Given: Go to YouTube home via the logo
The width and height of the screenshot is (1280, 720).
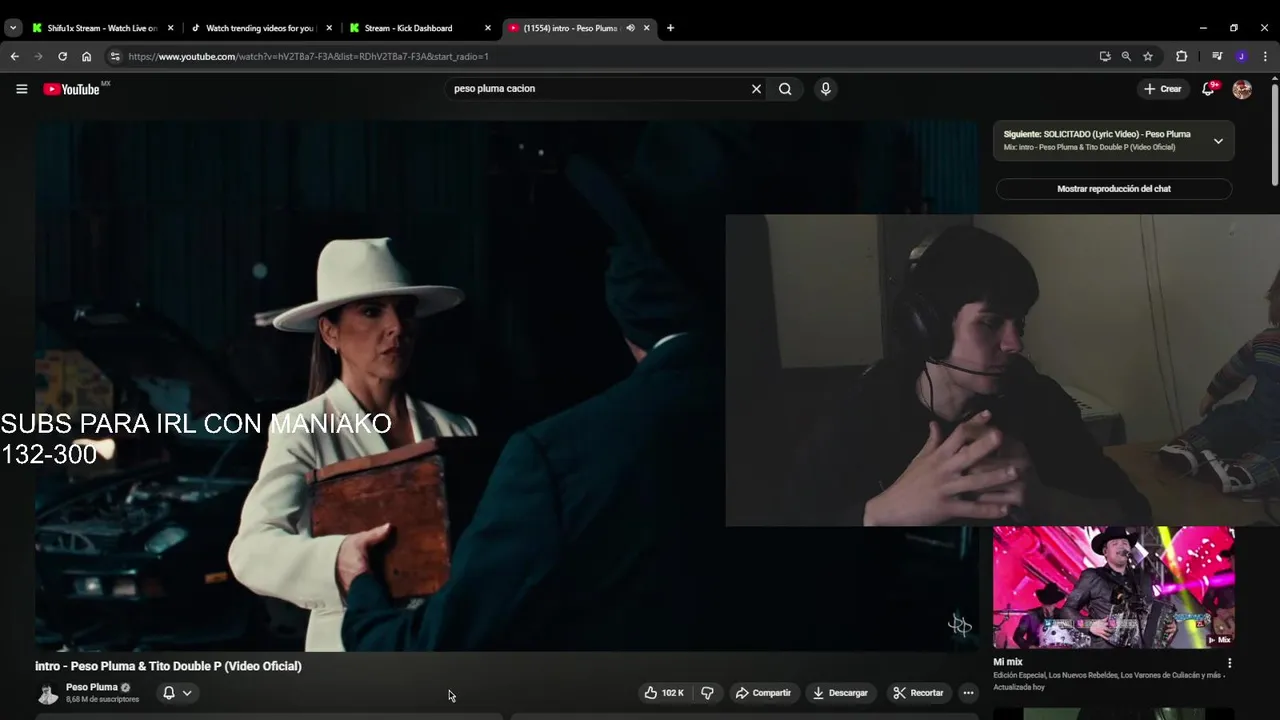Looking at the screenshot, I should coord(72,89).
